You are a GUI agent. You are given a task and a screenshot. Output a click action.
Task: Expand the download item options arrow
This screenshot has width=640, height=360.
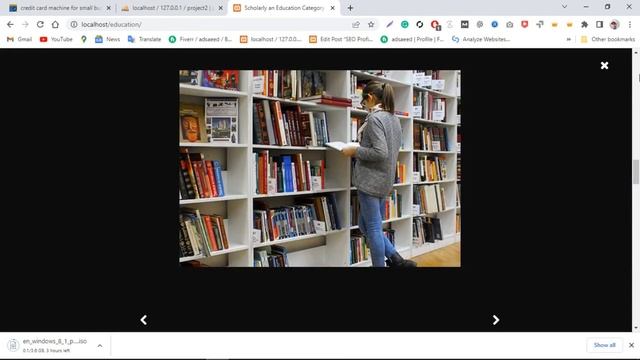pos(100,346)
